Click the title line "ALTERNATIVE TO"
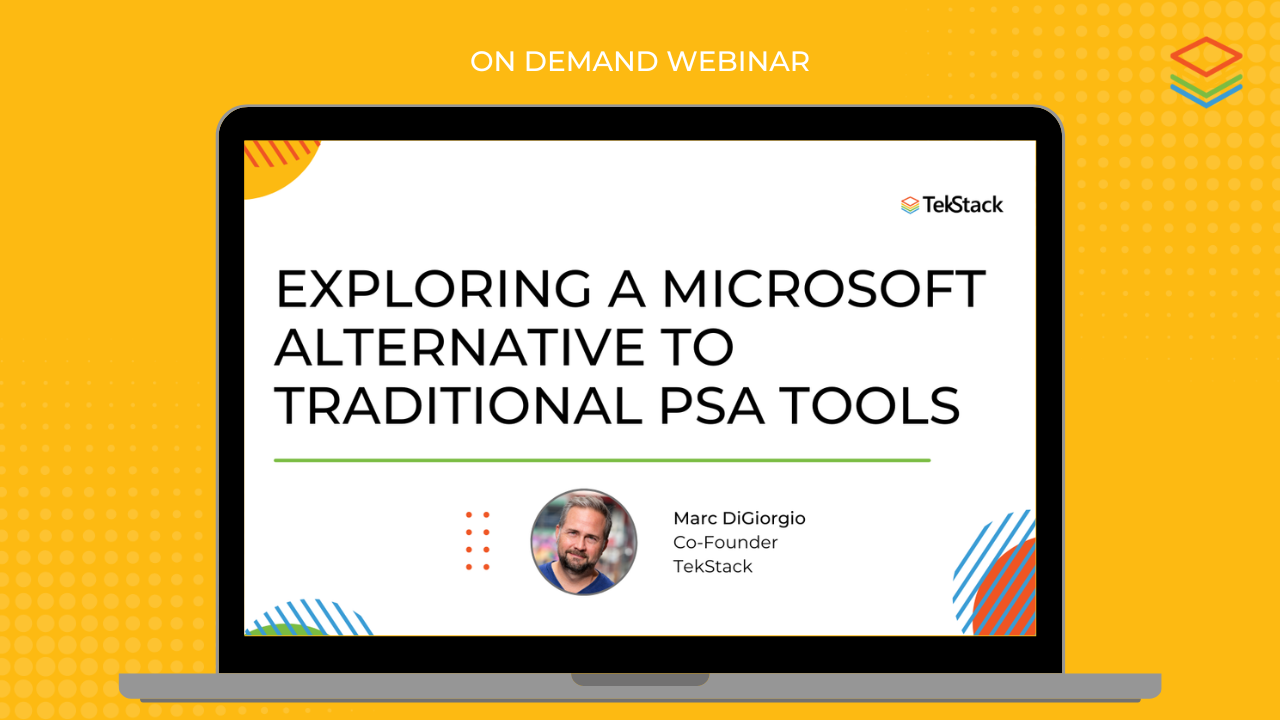The width and height of the screenshot is (1280, 720). (x=504, y=347)
